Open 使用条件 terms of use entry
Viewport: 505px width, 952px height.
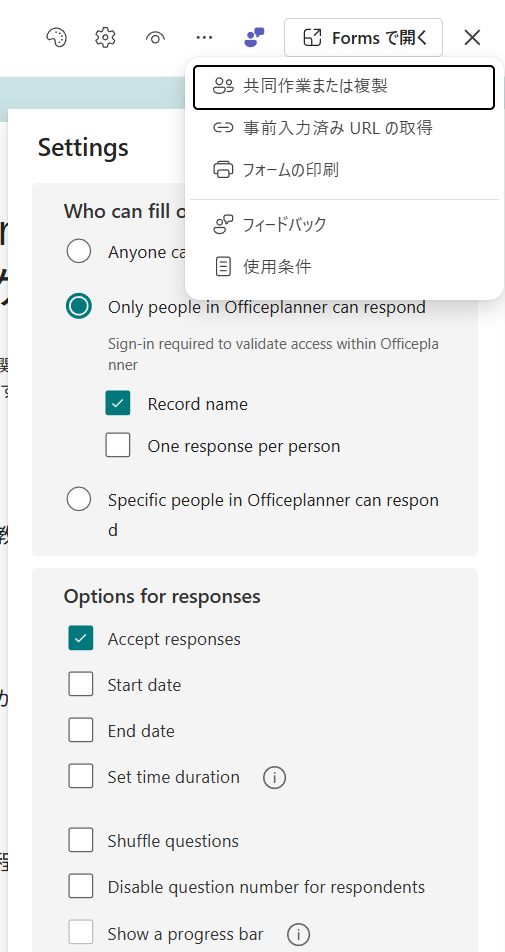click(x=344, y=266)
